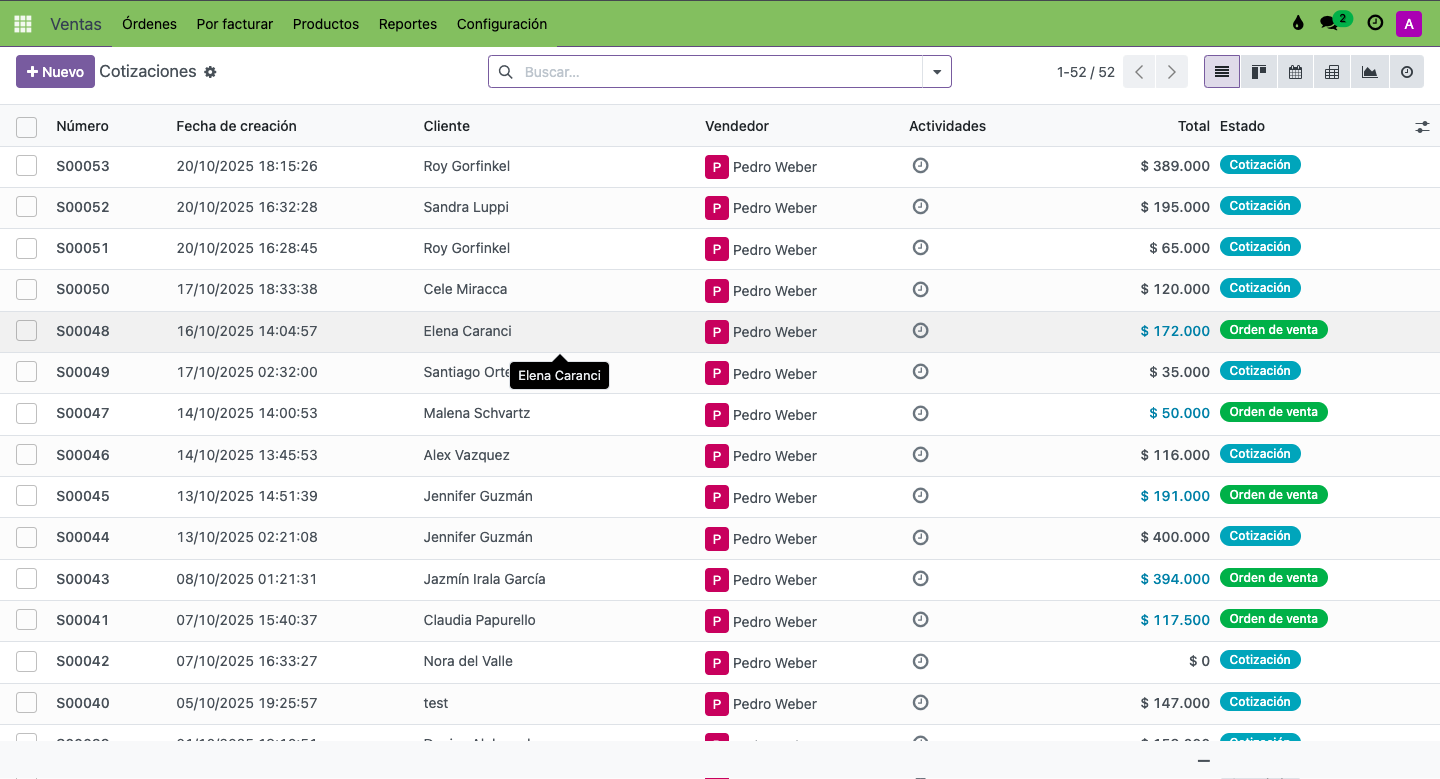Open optional columns settings dropdown
Screen dimensions: 1440x779
(x=1422, y=127)
